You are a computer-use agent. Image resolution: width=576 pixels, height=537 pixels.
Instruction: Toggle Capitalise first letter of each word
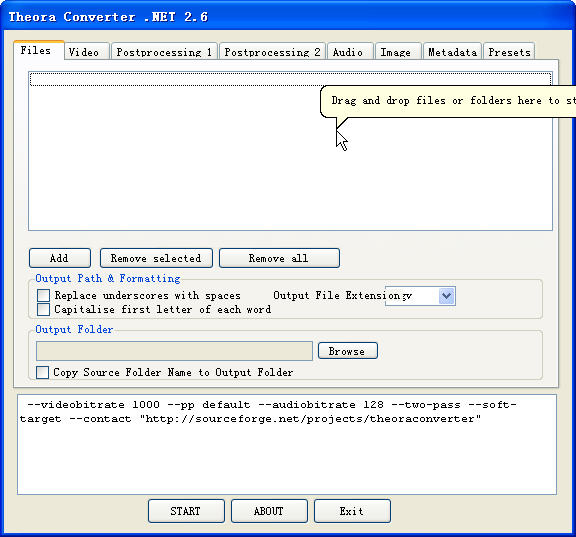click(43, 309)
